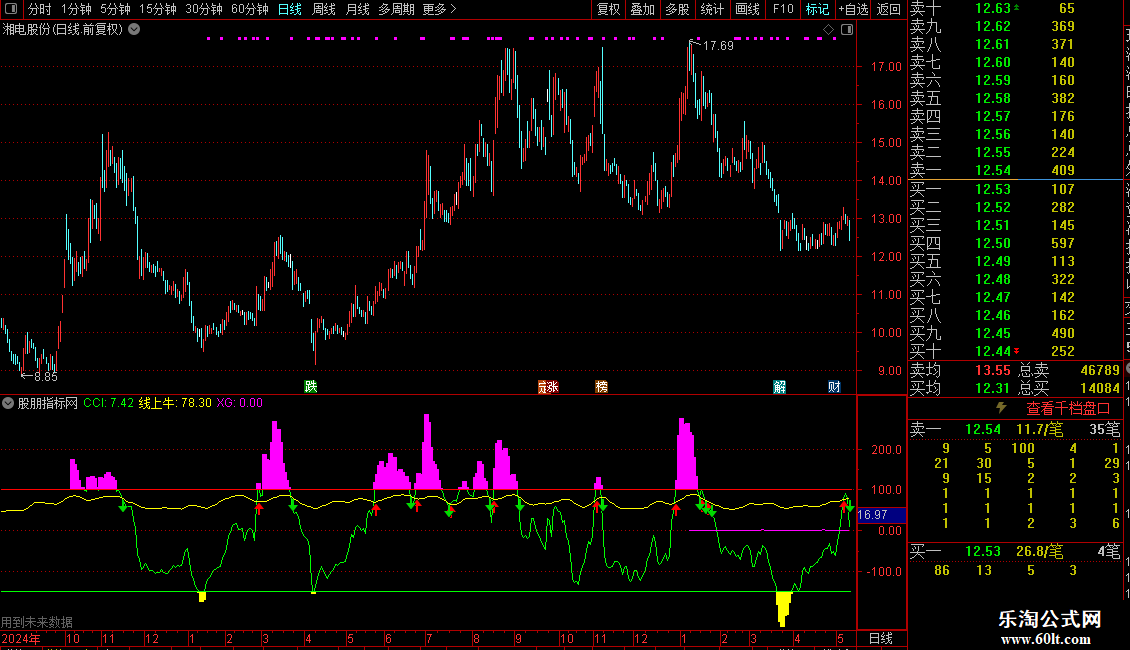Expand dropdown beside 湘电股份 title
The width and height of the screenshot is (1130, 650).
(134, 30)
